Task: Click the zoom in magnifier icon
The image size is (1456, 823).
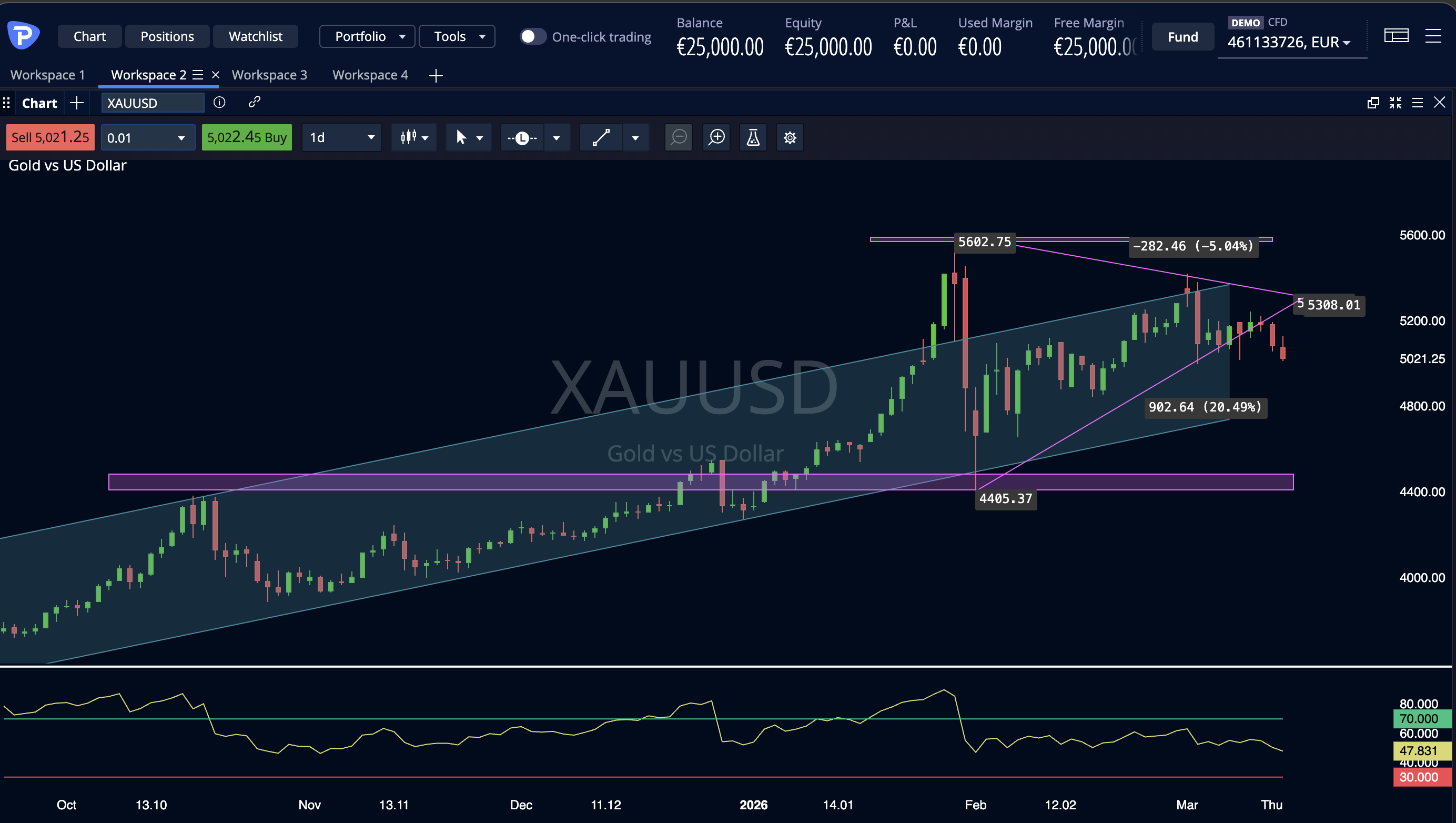Action: coord(717,137)
